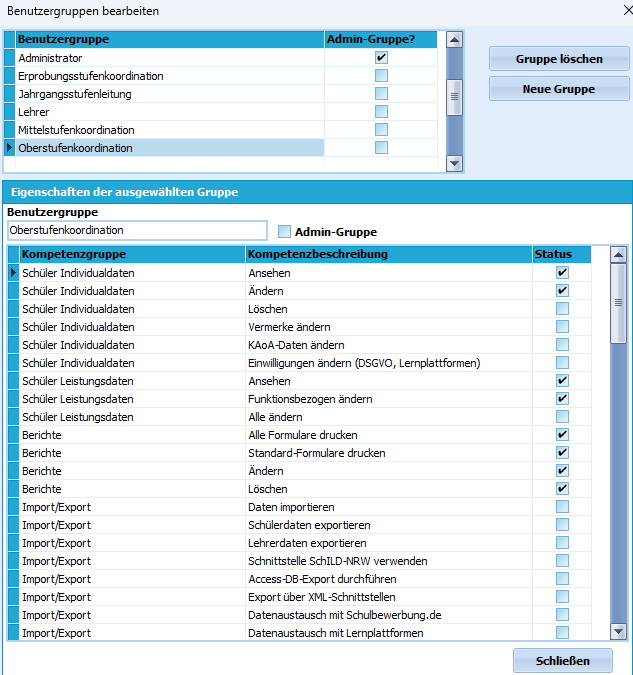Click row marker beside Schüler Individualdaten Ansehen
This screenshot has height=675, width=633.
13,272
